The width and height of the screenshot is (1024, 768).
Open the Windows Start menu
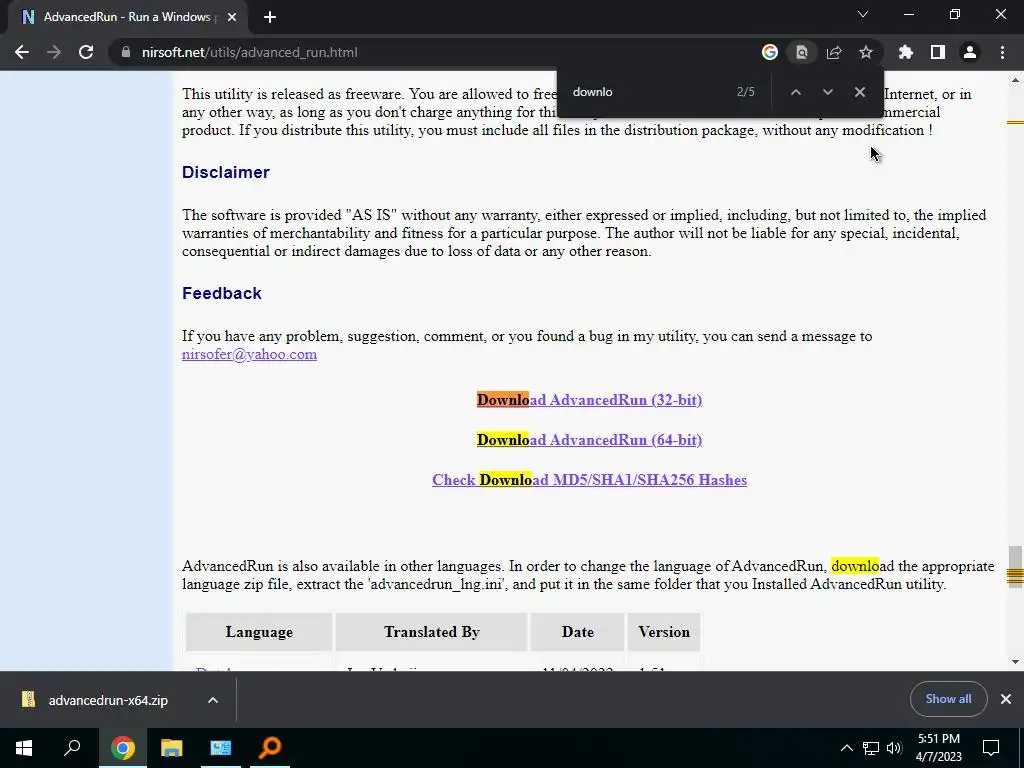coord(24,748)
